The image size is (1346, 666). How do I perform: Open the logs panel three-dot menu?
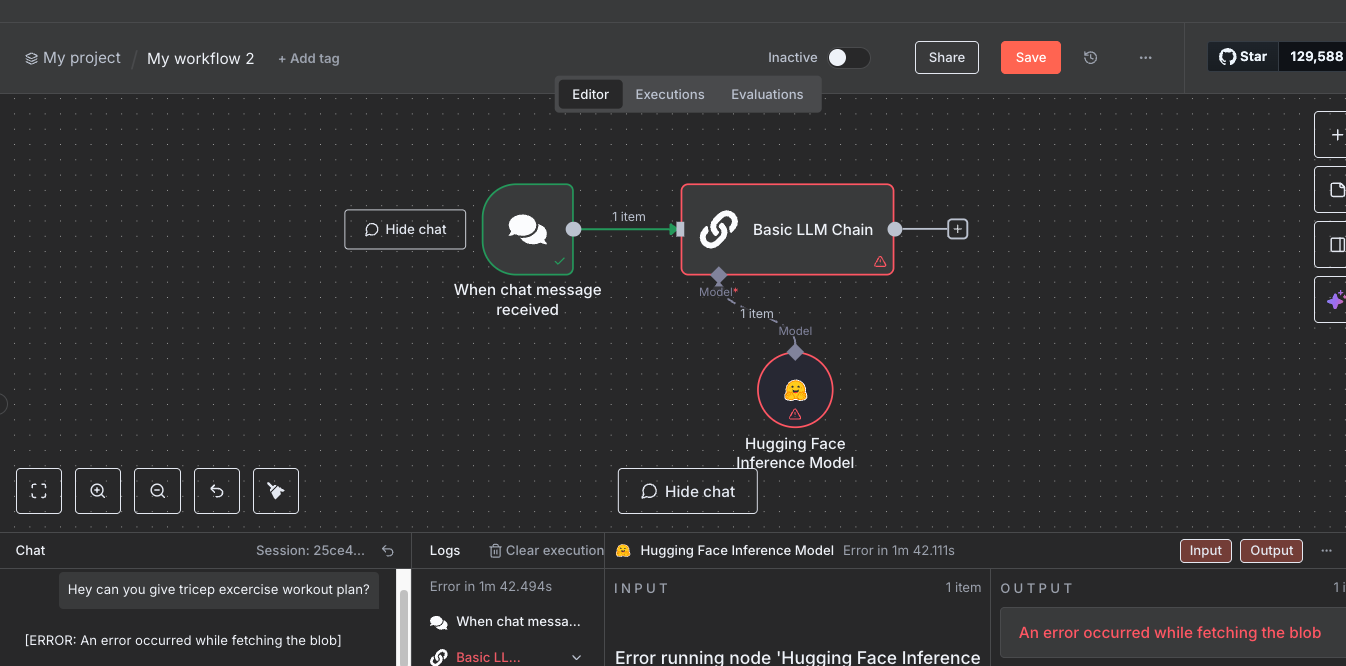[x=1326, y=550]
